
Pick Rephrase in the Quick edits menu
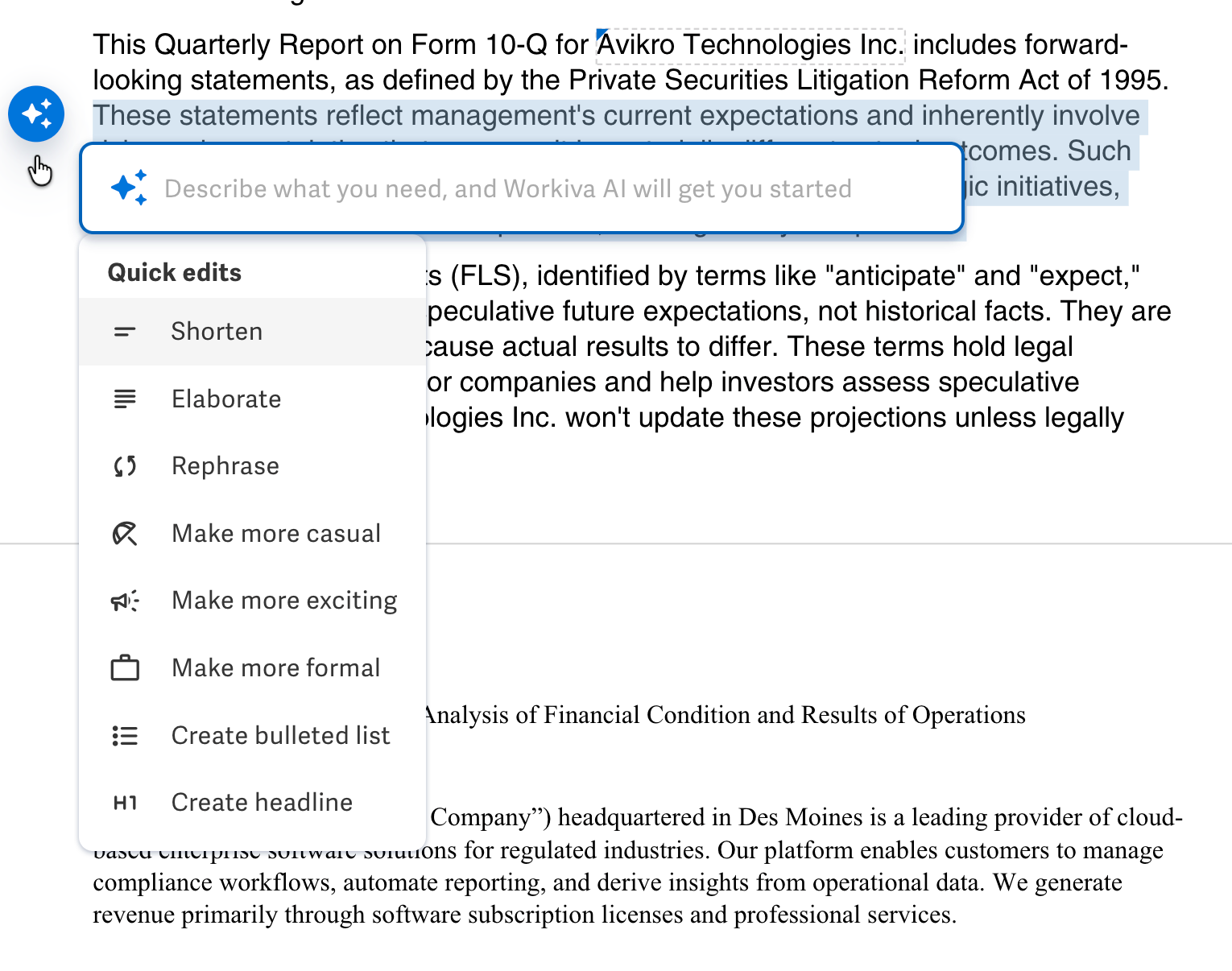(x=253, y=466)
